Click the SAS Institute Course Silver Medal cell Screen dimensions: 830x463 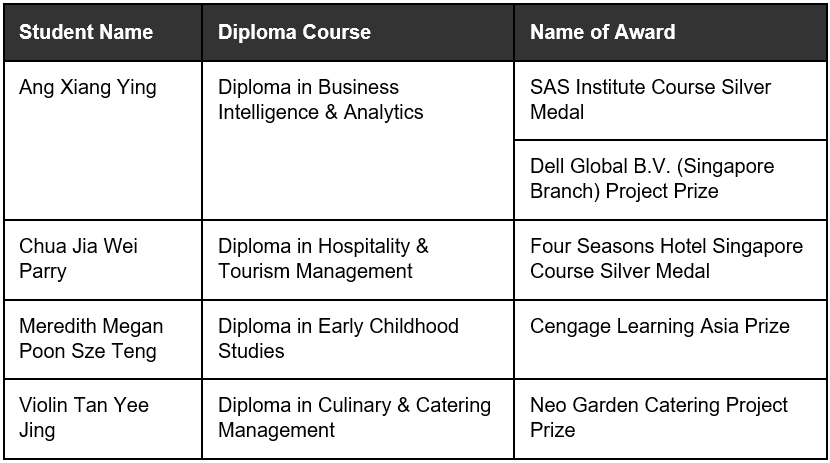click(670, 101)
